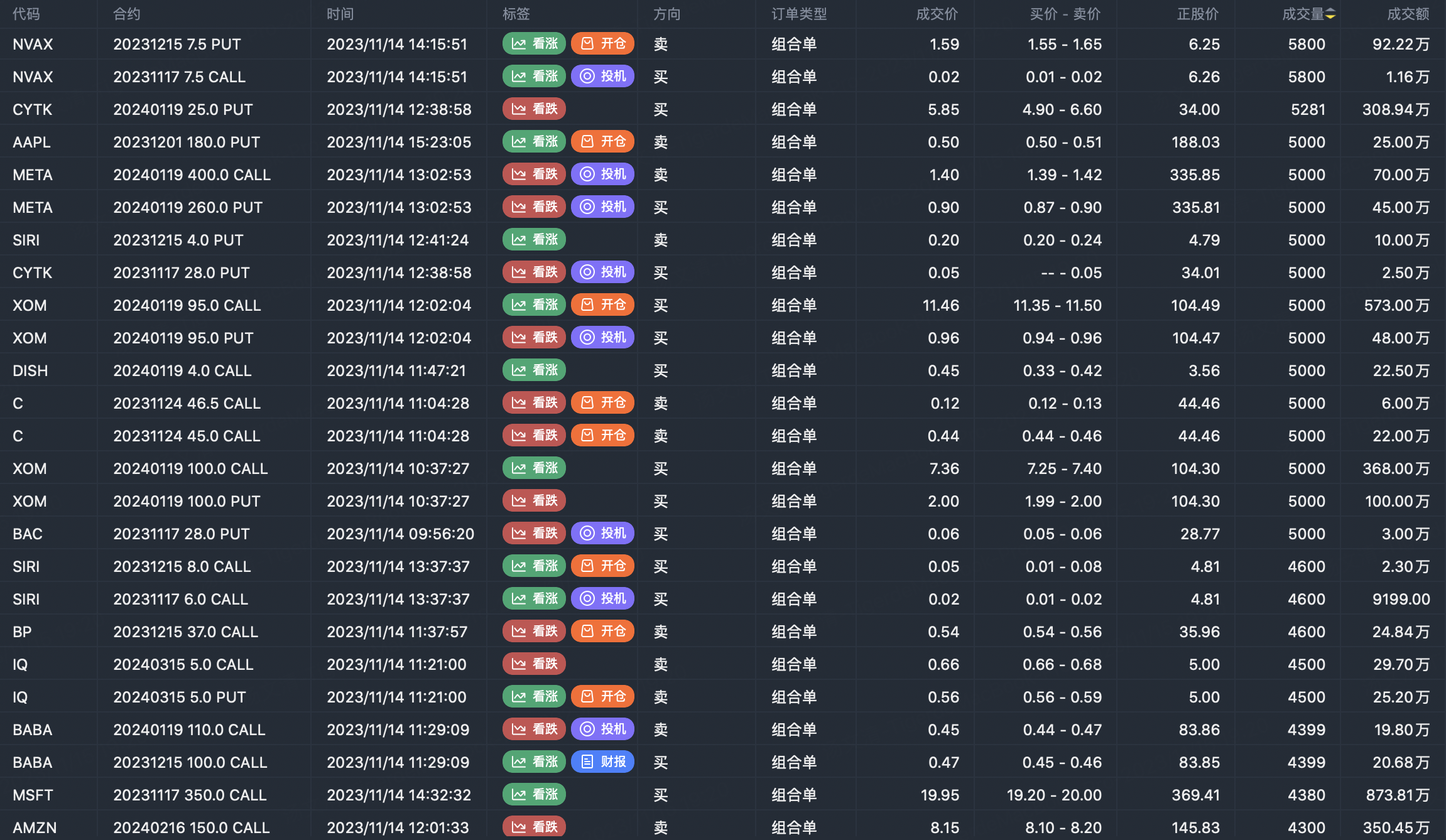Sort by 成交量 using the sort arrow icon

pos(1330,14)
